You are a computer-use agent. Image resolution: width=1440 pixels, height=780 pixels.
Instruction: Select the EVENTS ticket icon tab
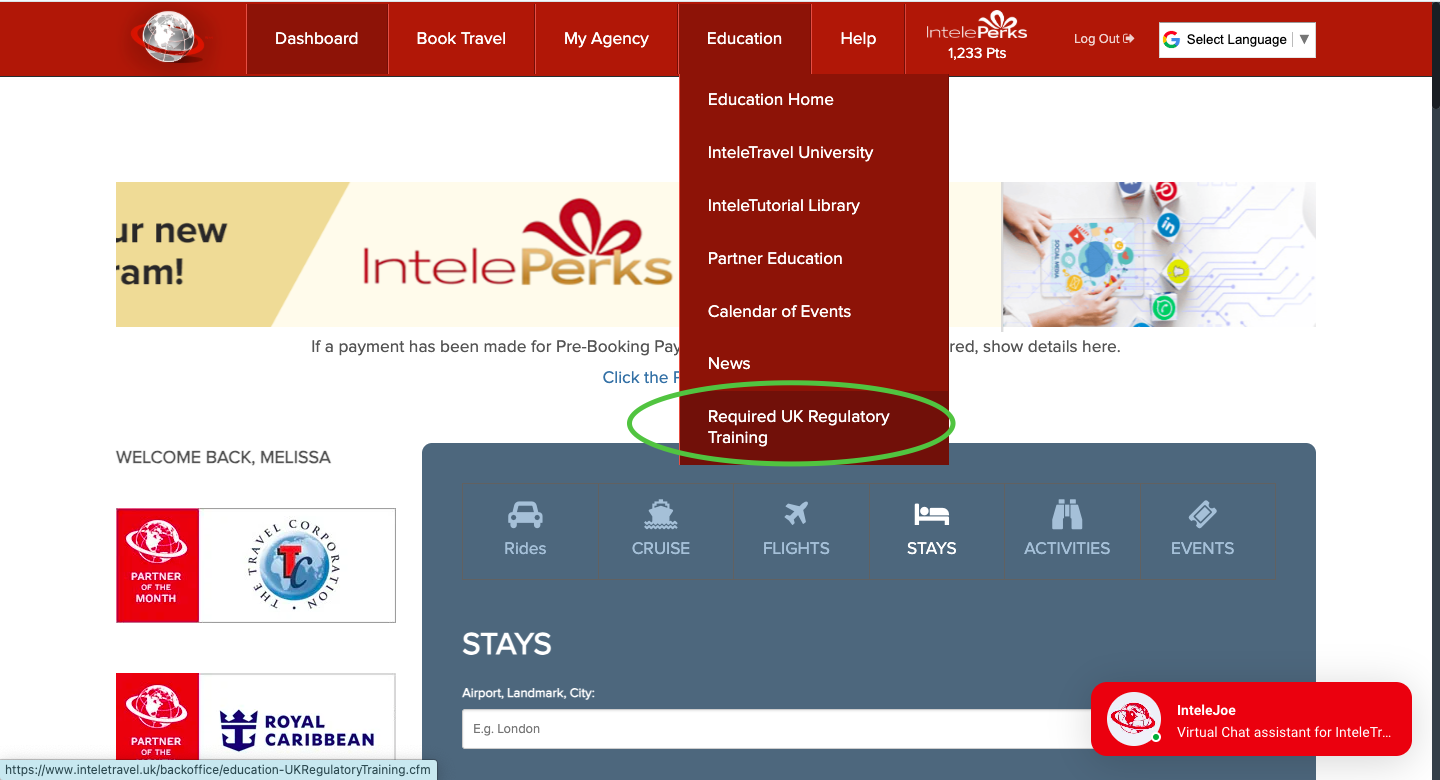[1202, 530]
